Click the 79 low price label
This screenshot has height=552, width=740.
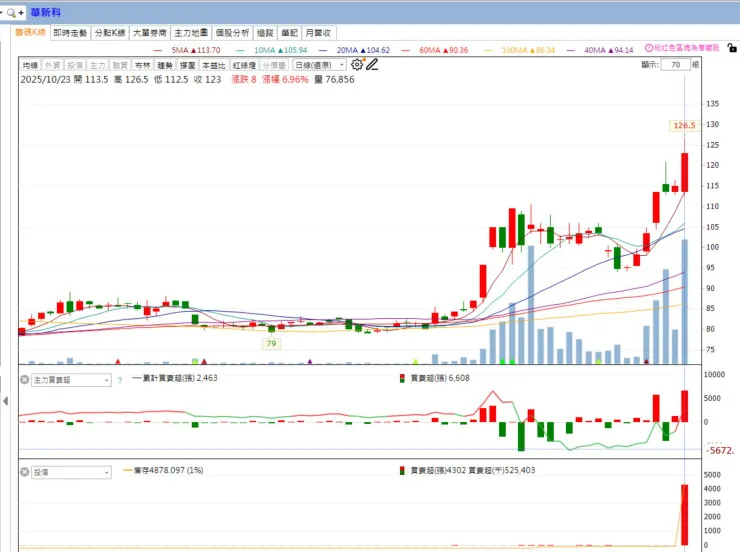click(271, 343)
